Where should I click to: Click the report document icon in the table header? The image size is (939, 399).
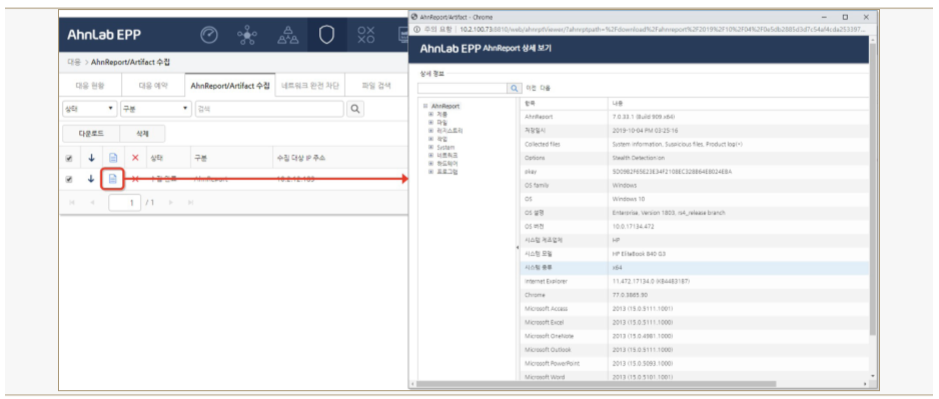[113, 158]
